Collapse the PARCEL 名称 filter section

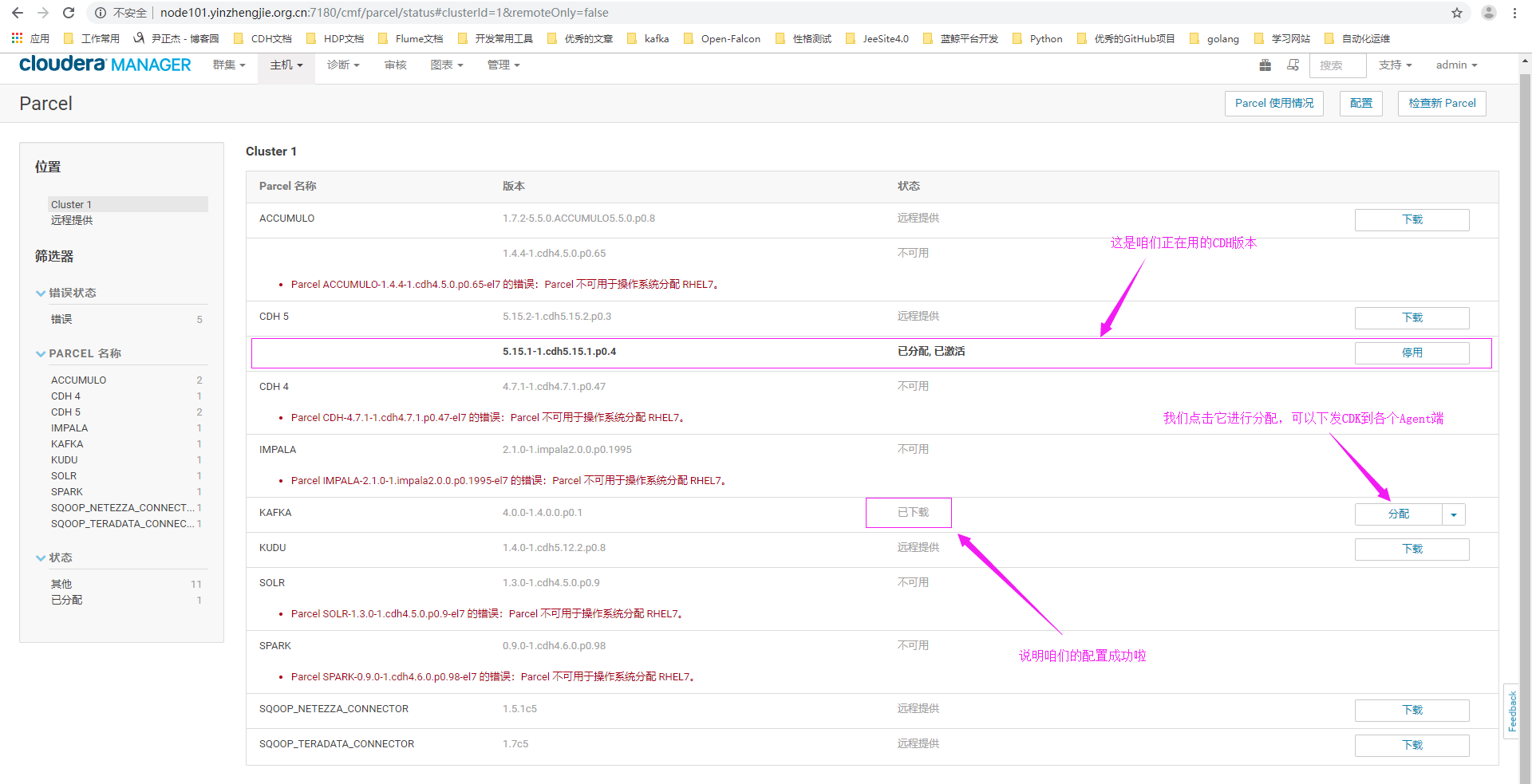[x=41, y=353]
